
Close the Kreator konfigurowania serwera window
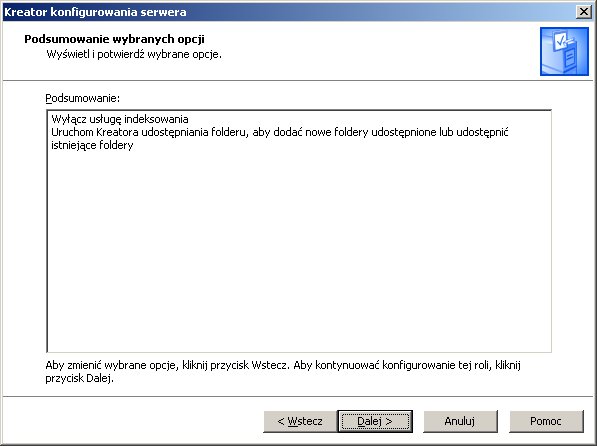coord(584,12)
